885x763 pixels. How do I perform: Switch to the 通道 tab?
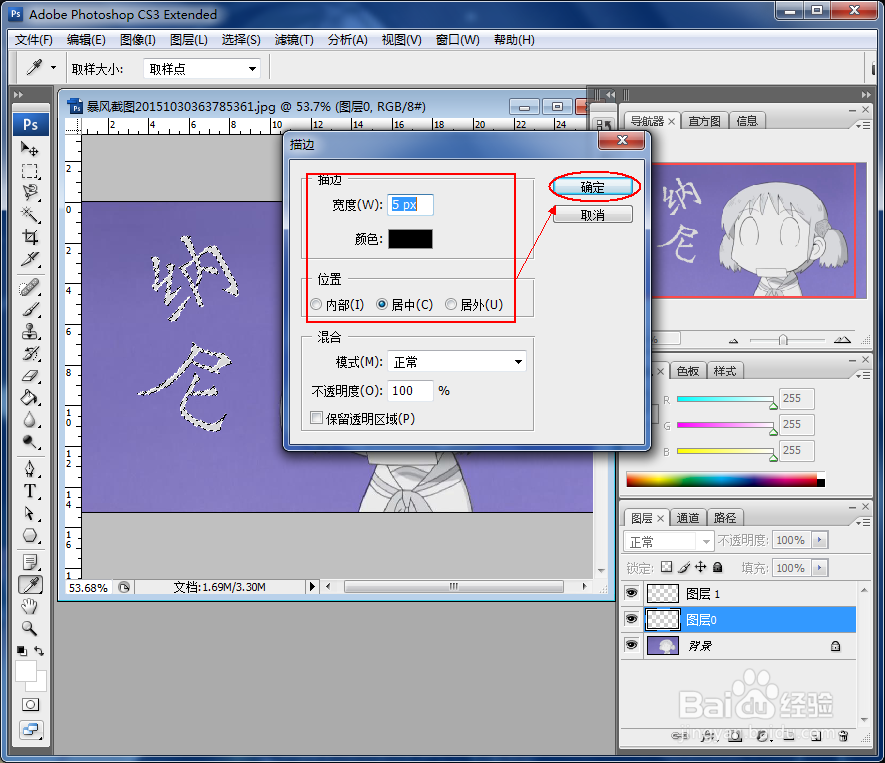point(688,517)
